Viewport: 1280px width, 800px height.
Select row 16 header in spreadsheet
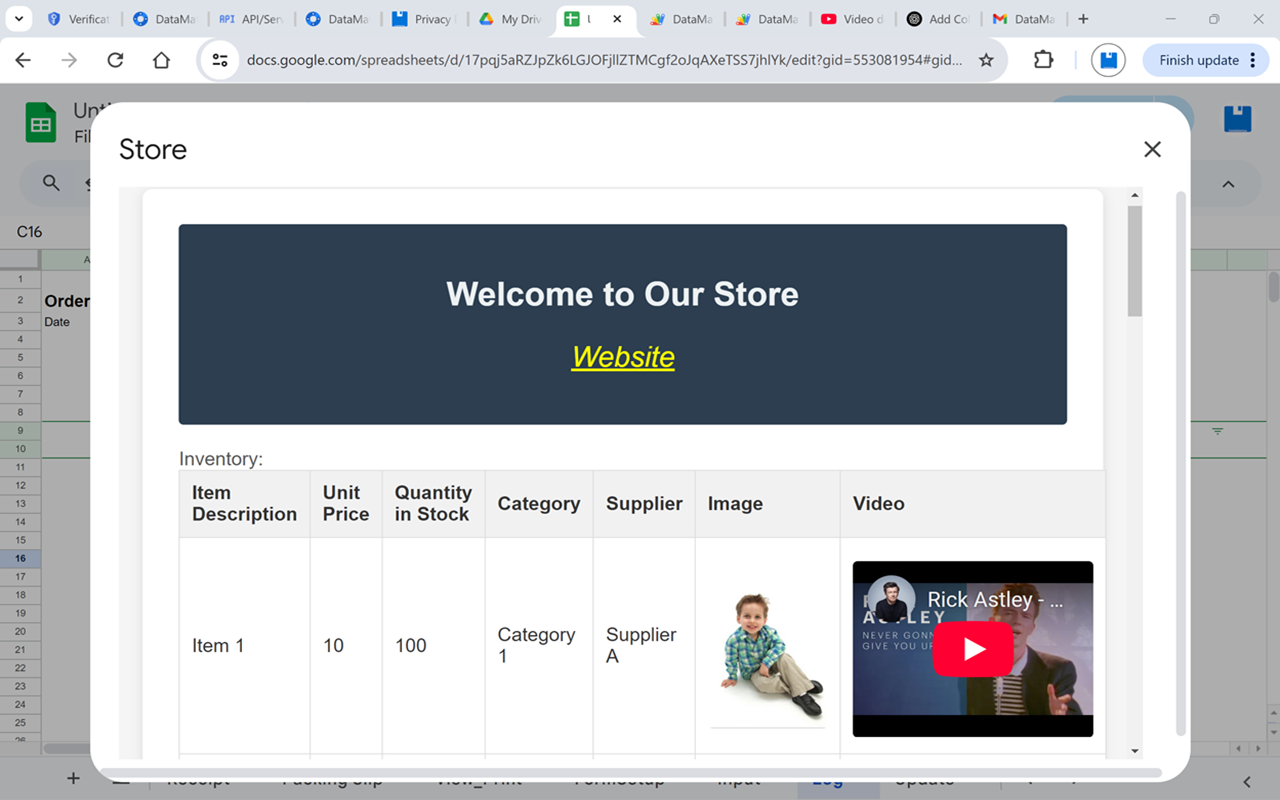pos(20,558)
